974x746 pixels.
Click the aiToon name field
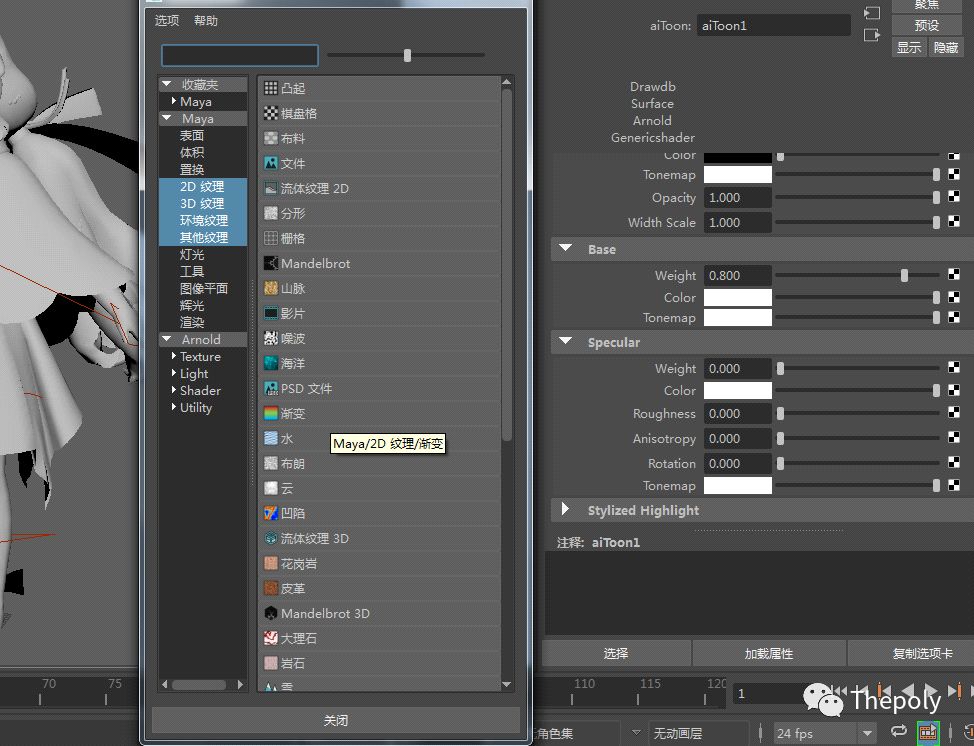click(773, 25)
